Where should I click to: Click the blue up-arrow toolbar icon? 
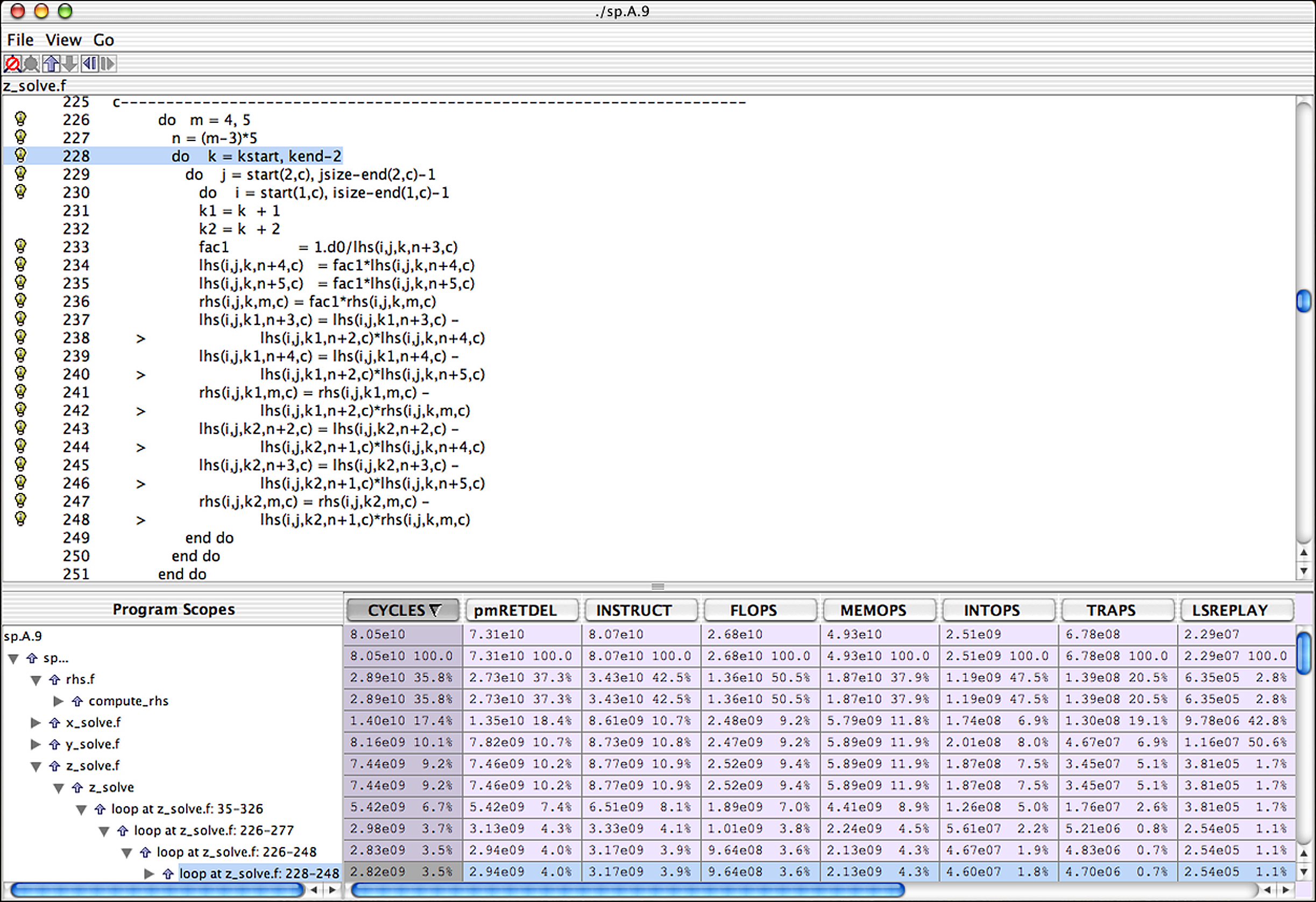tap(51, 64)
